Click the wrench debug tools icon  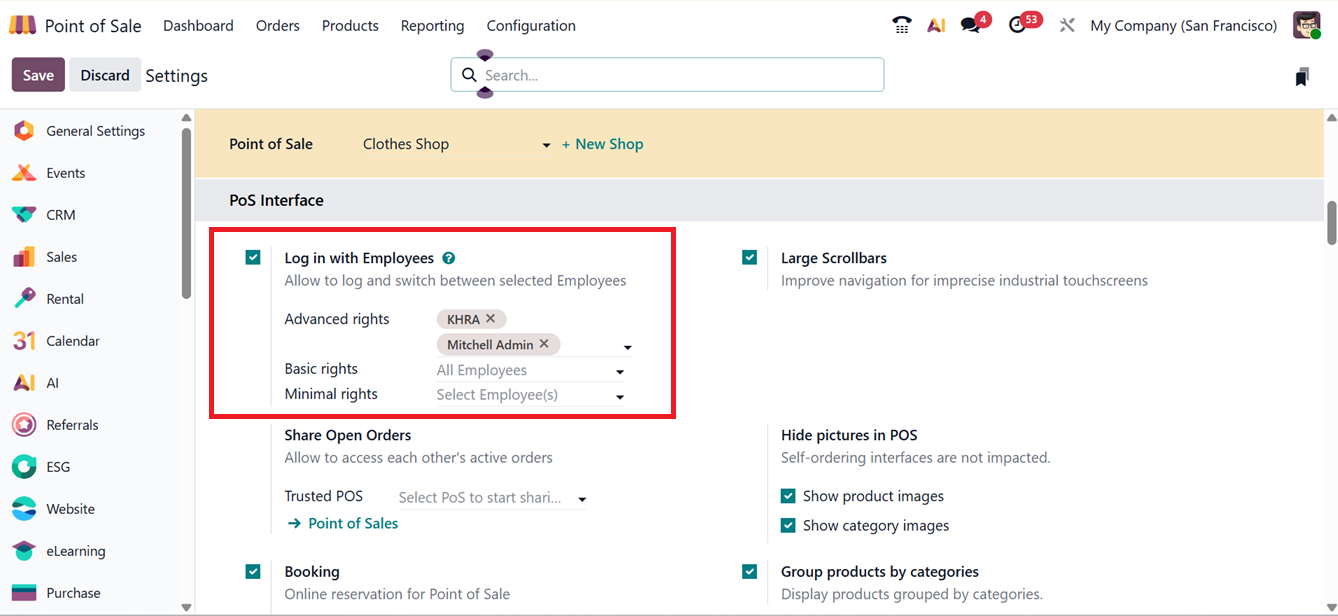coord(1067,26)
